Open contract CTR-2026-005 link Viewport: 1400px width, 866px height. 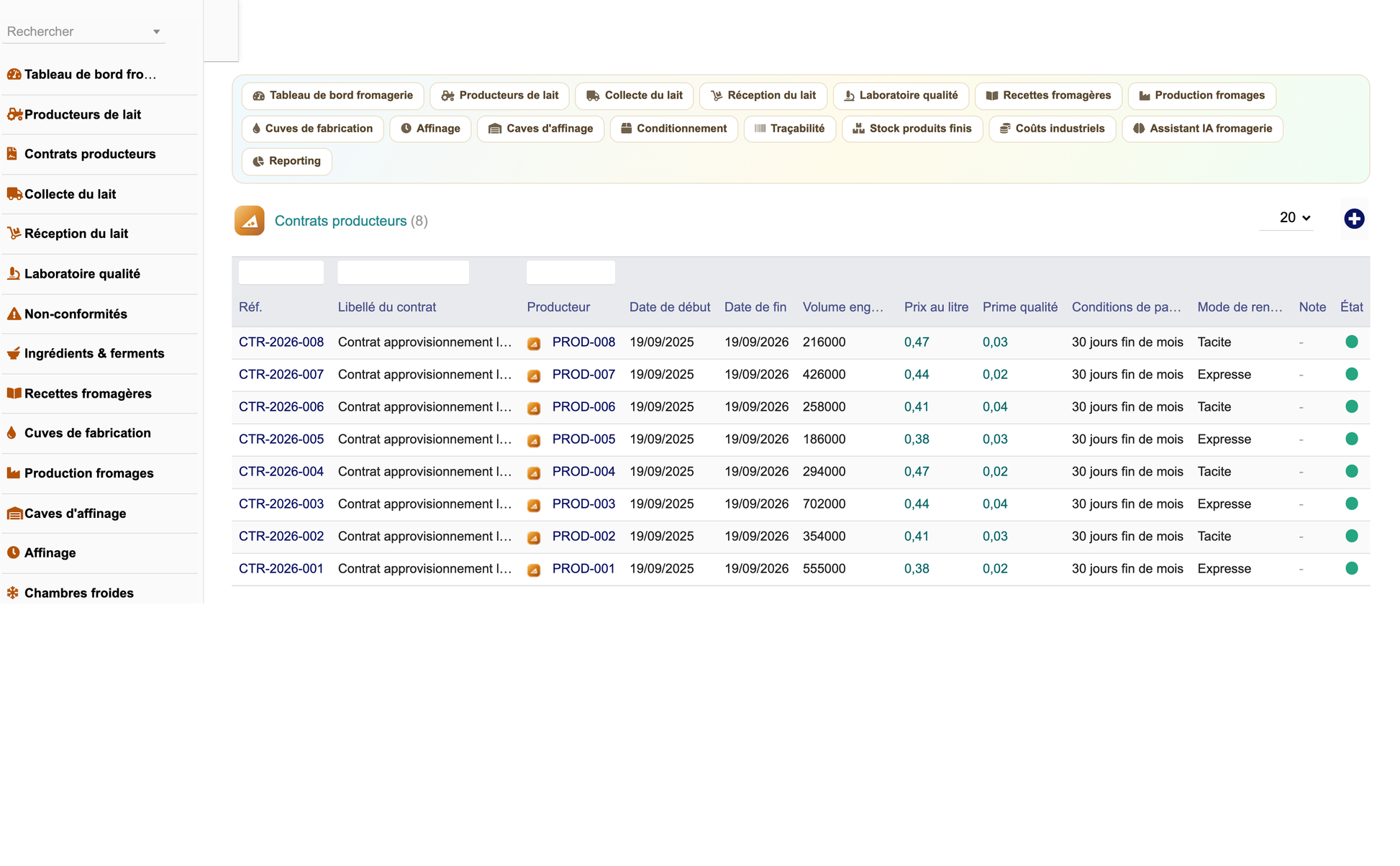(x=281, y=439)
